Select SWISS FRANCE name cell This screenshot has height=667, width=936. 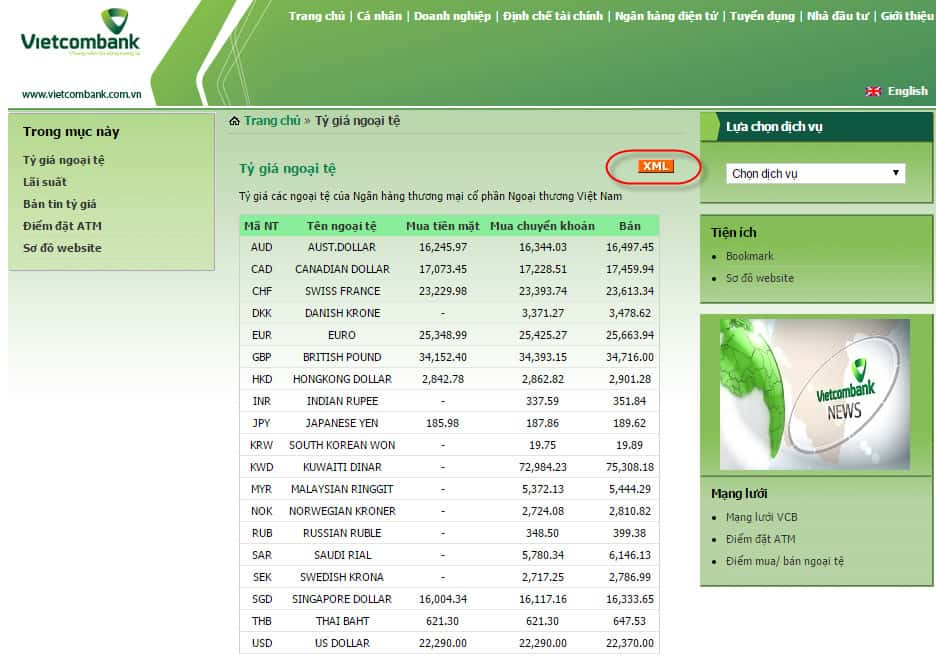343,291
